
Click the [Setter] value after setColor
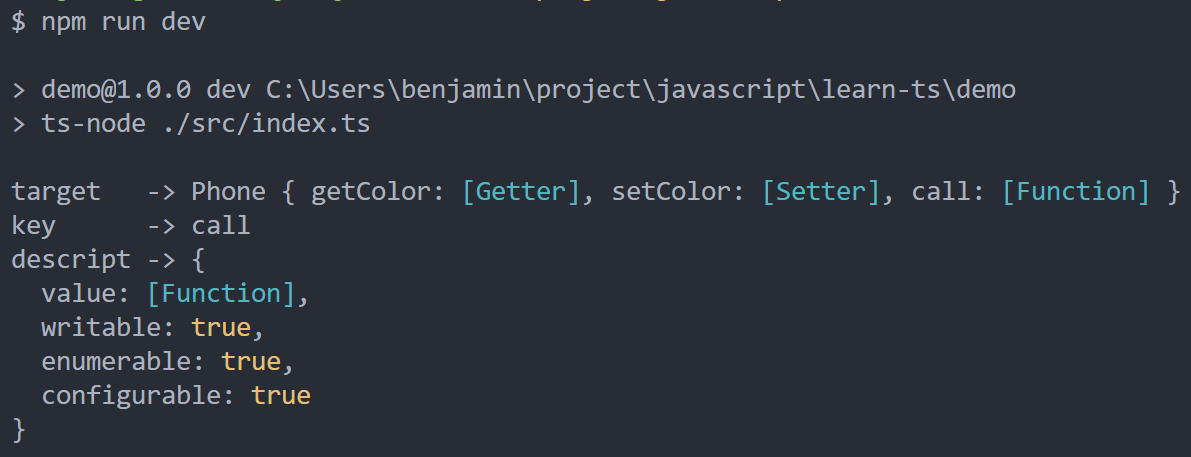[x=821, y=192]
